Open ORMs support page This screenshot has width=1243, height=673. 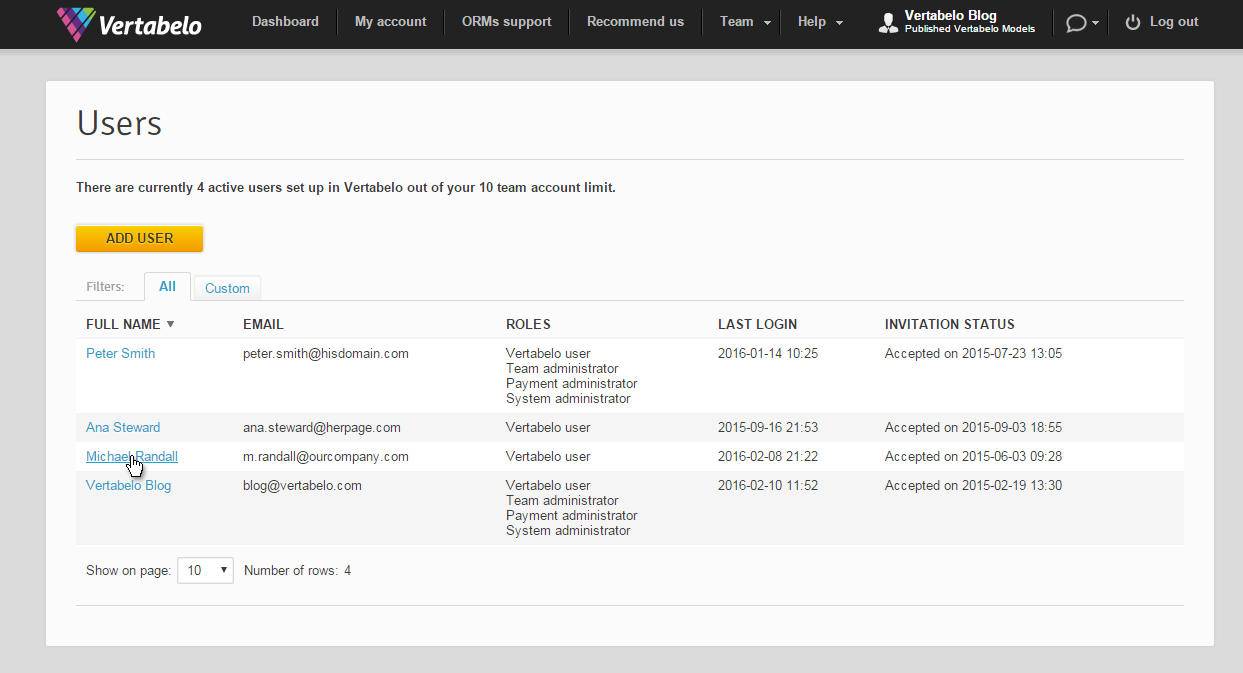coord(507,22)
